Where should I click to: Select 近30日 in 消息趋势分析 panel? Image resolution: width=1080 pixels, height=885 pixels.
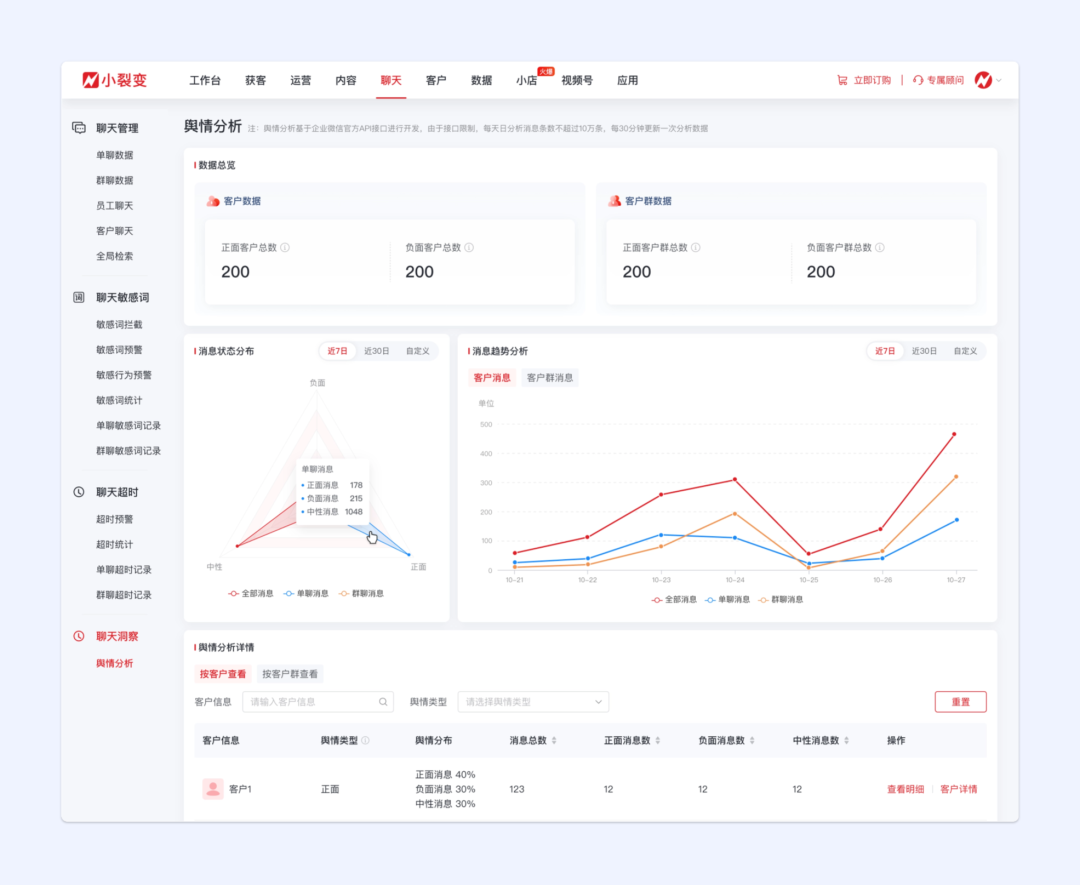pyautogui.click(x=923, y=351)
